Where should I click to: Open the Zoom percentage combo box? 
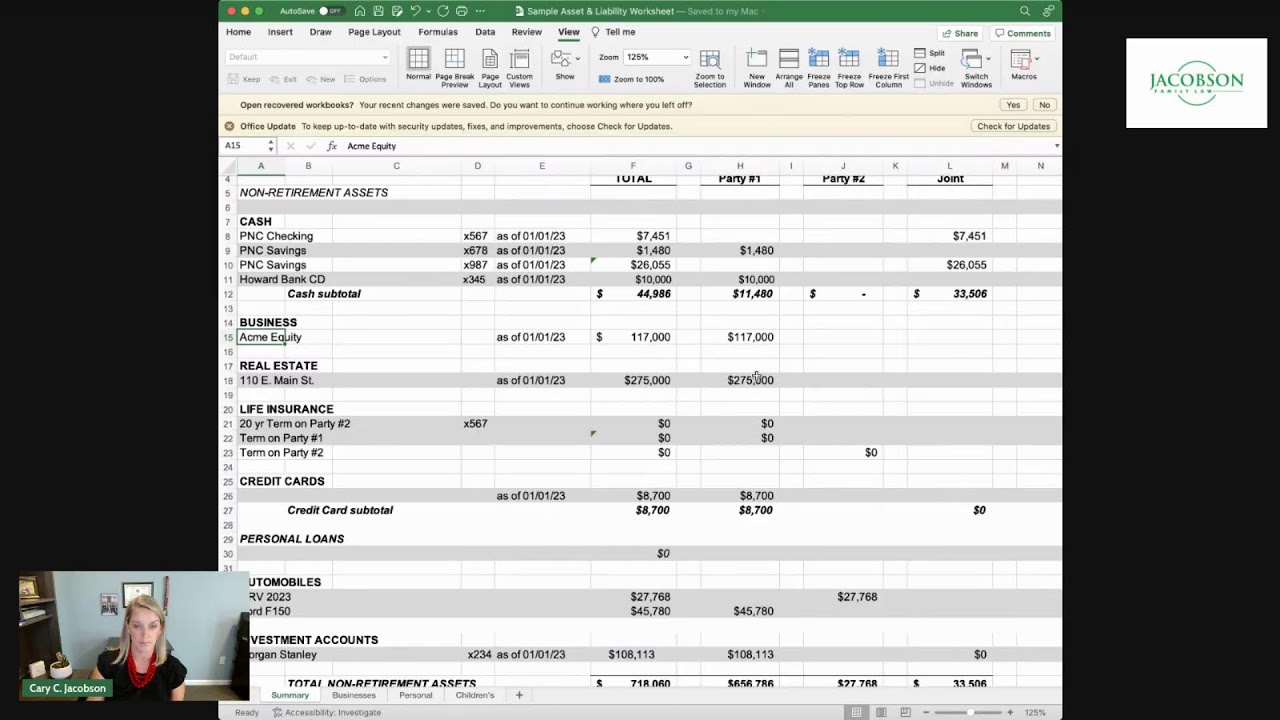(656, 57)
